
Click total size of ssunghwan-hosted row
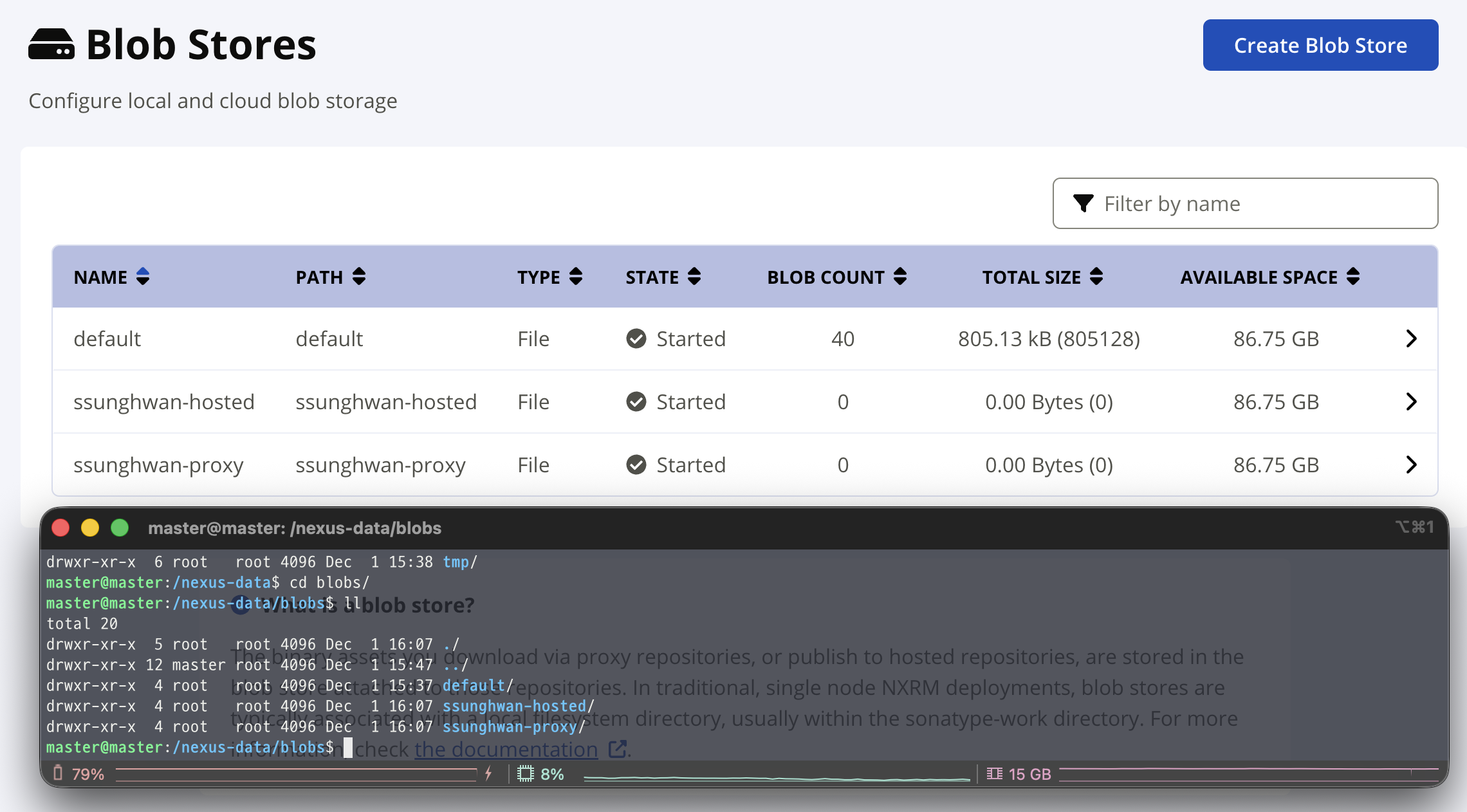[x=1049, y=401]
